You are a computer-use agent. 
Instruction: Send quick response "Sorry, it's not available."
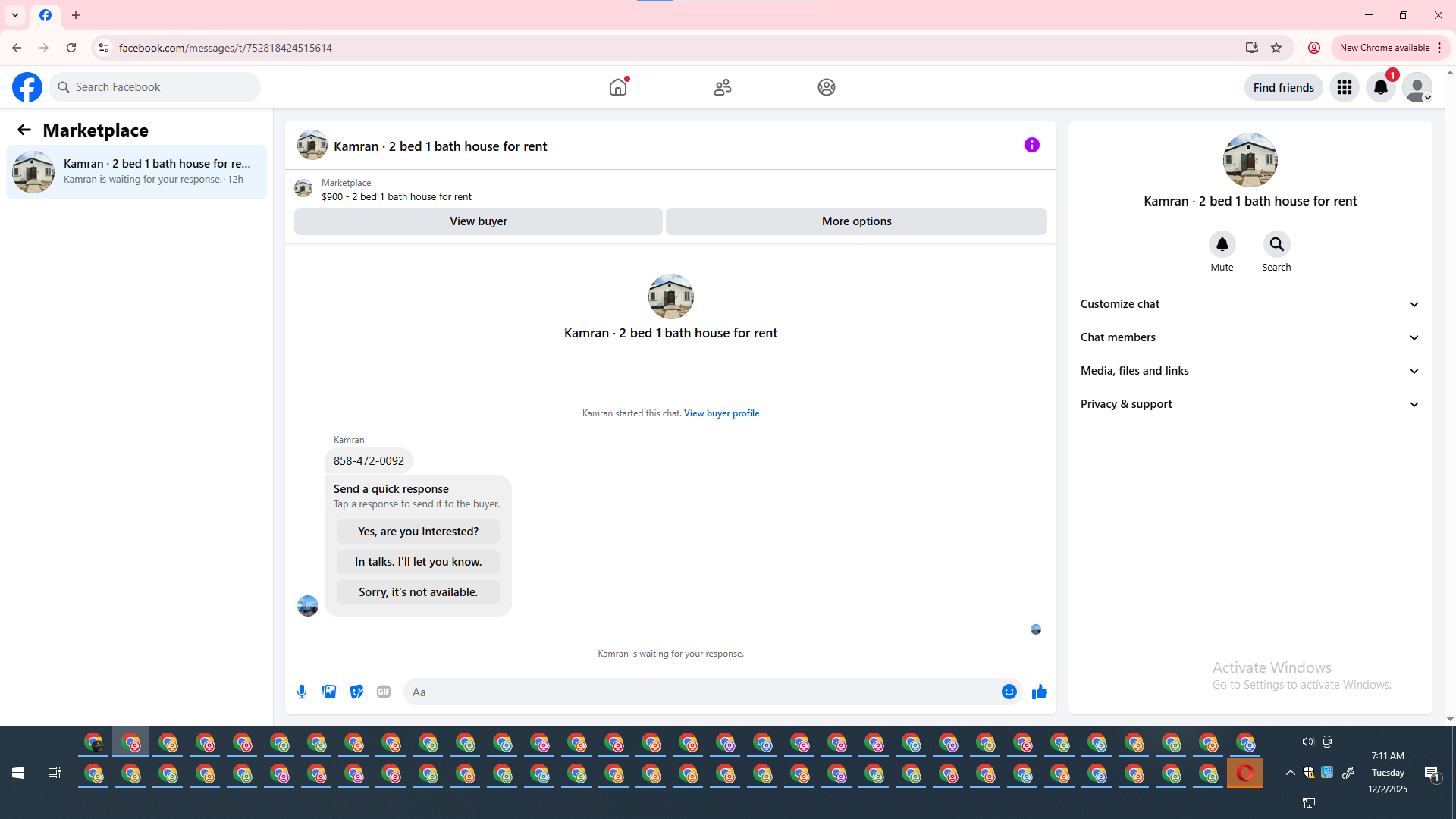click(x=418, y=592)
